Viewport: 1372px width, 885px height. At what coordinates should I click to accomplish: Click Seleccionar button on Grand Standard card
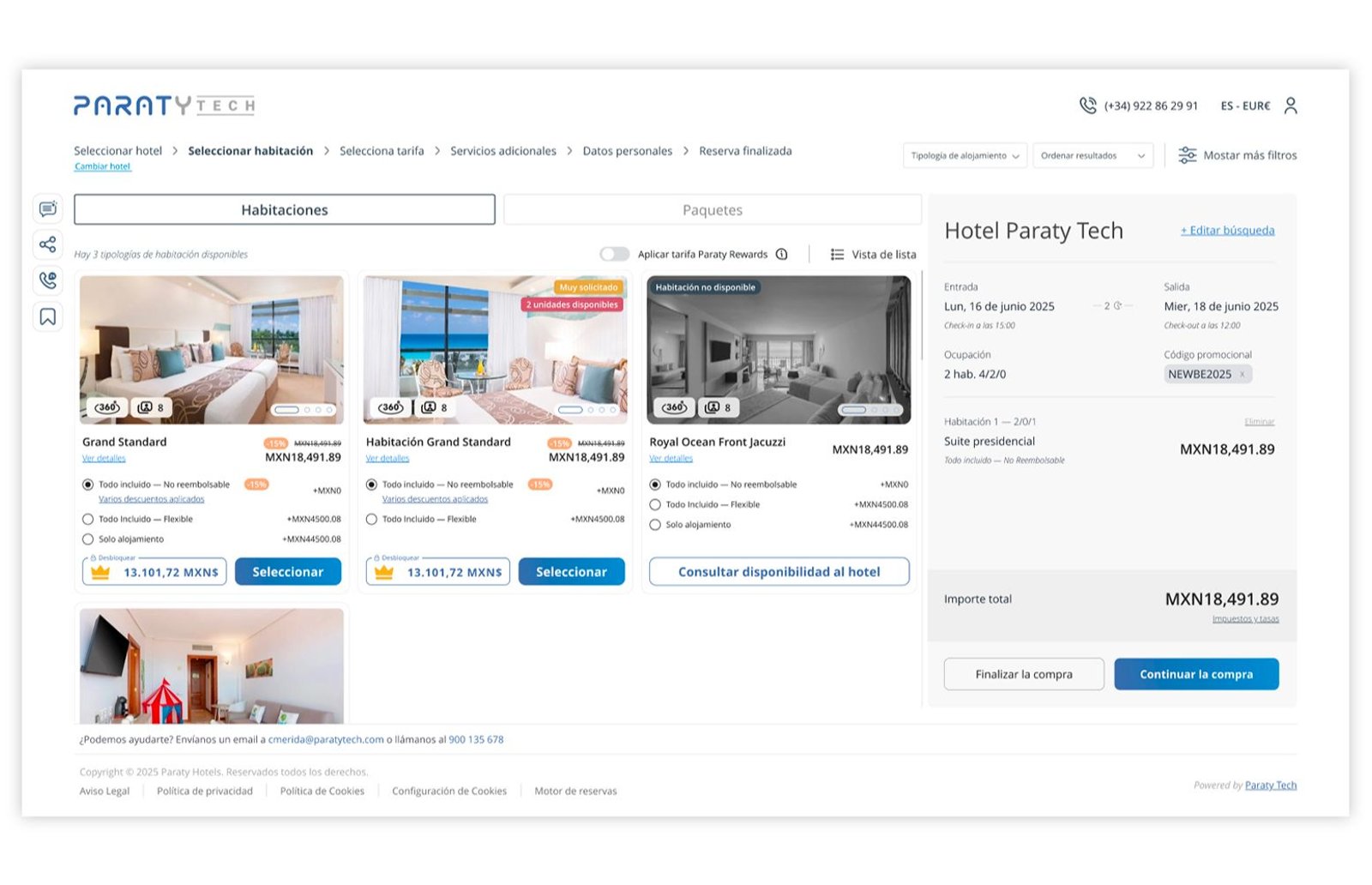tap(288, 572)
